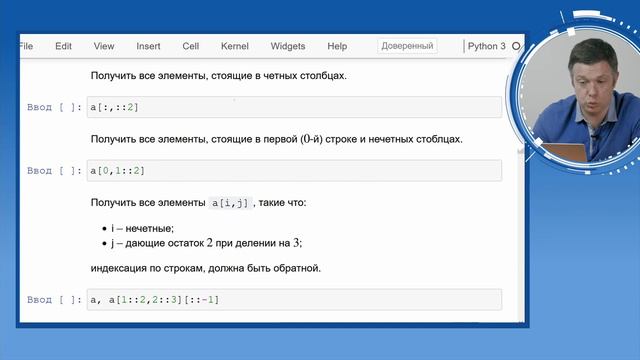Click text about четных столбцах

218,76
